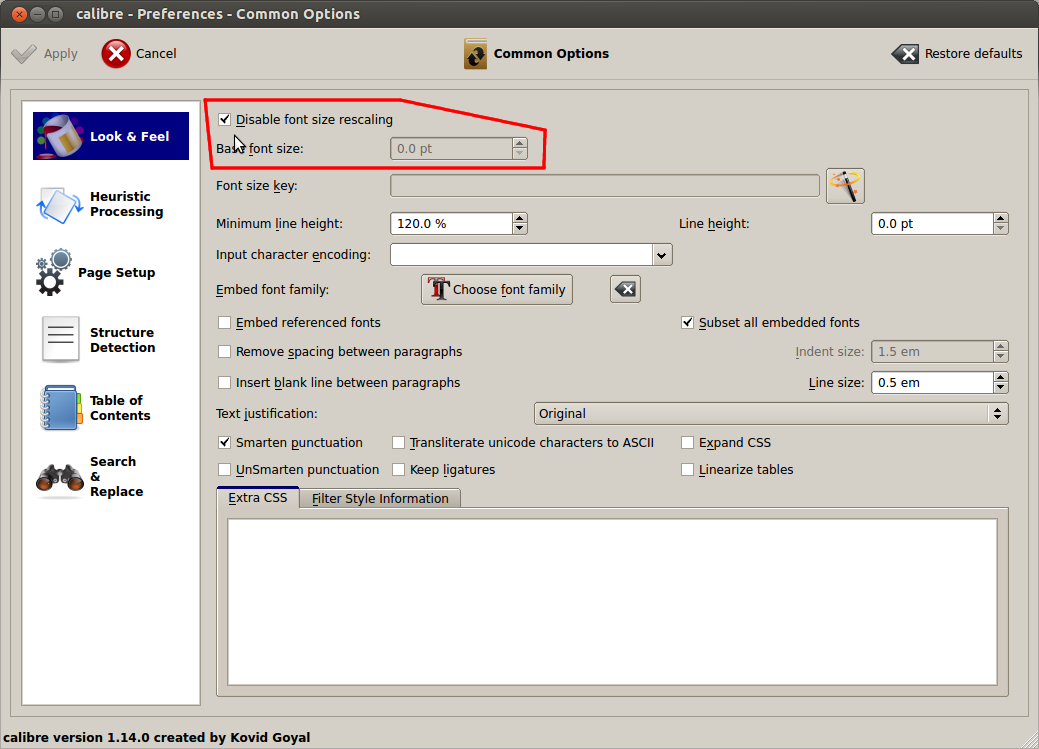Click the red Cancel X icon

(116, 54)
